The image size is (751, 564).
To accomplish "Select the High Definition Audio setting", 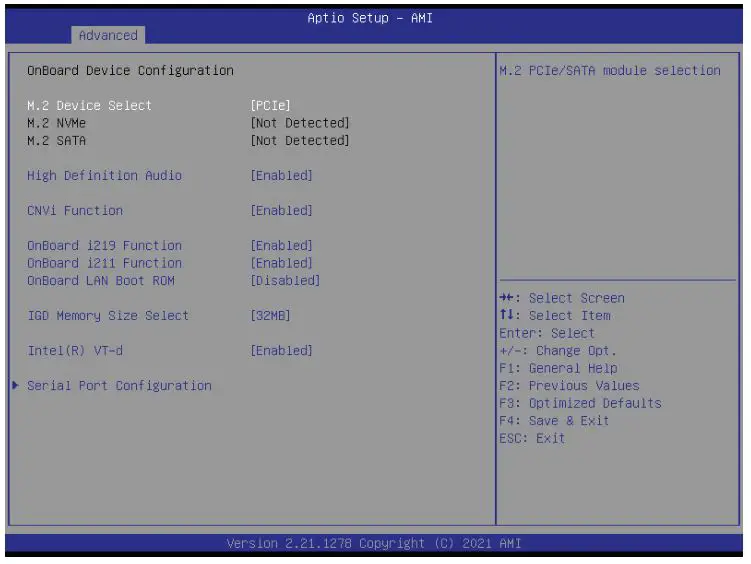I will click(104, 176).
